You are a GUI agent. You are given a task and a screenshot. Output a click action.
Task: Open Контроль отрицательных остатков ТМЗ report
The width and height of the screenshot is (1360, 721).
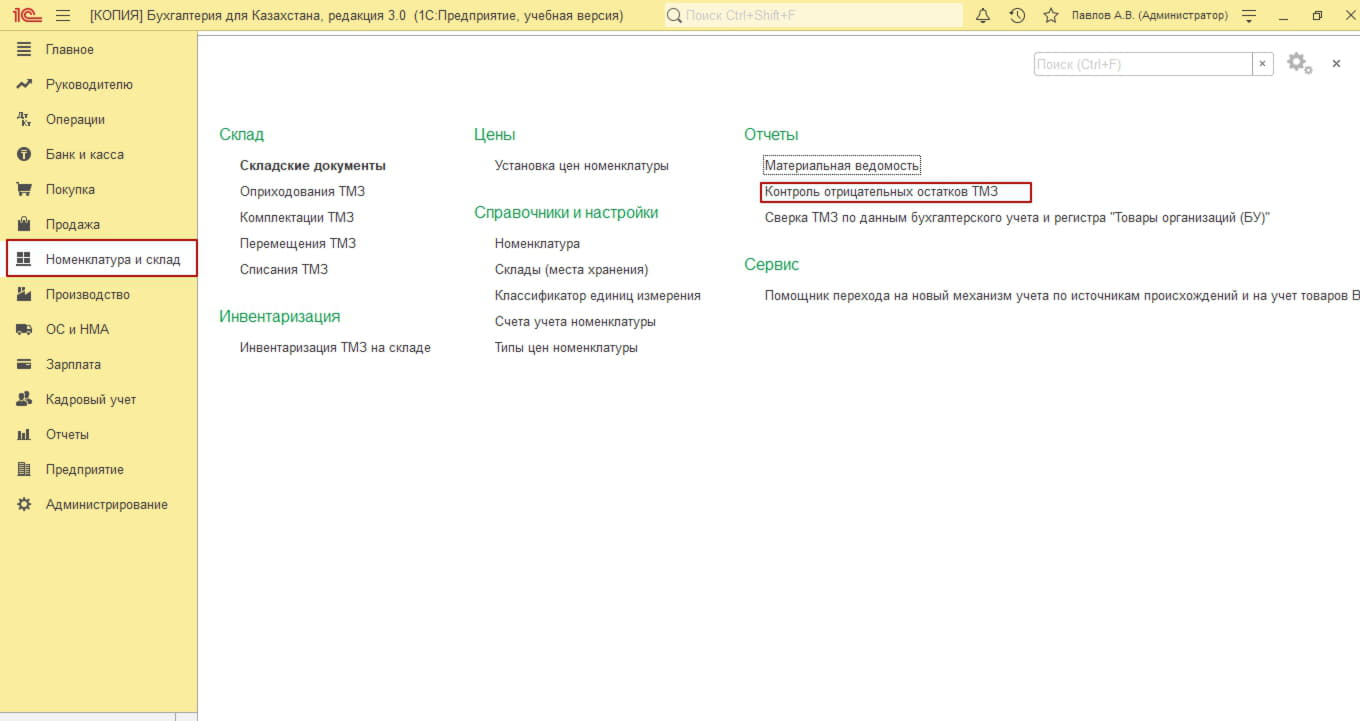click(881, 192)
